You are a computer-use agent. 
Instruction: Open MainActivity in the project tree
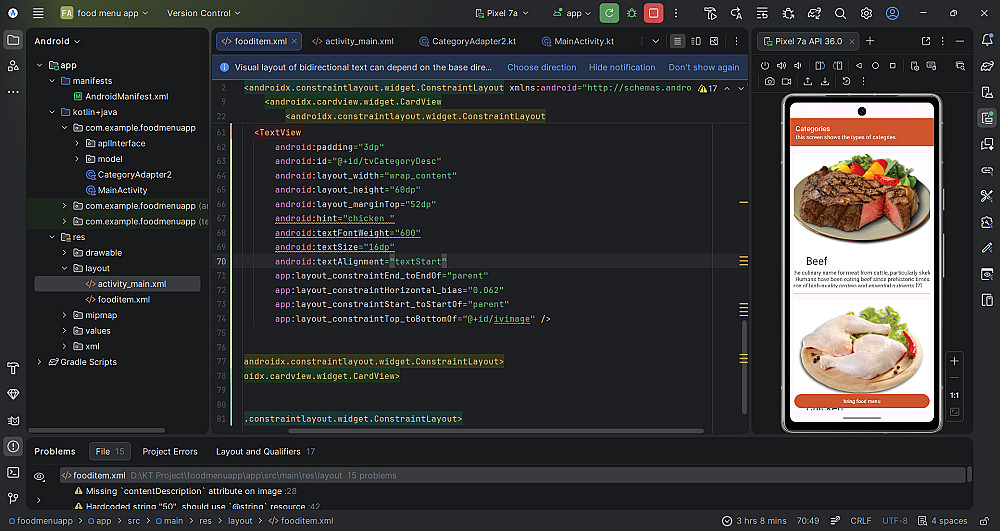(x=122, y=190)
